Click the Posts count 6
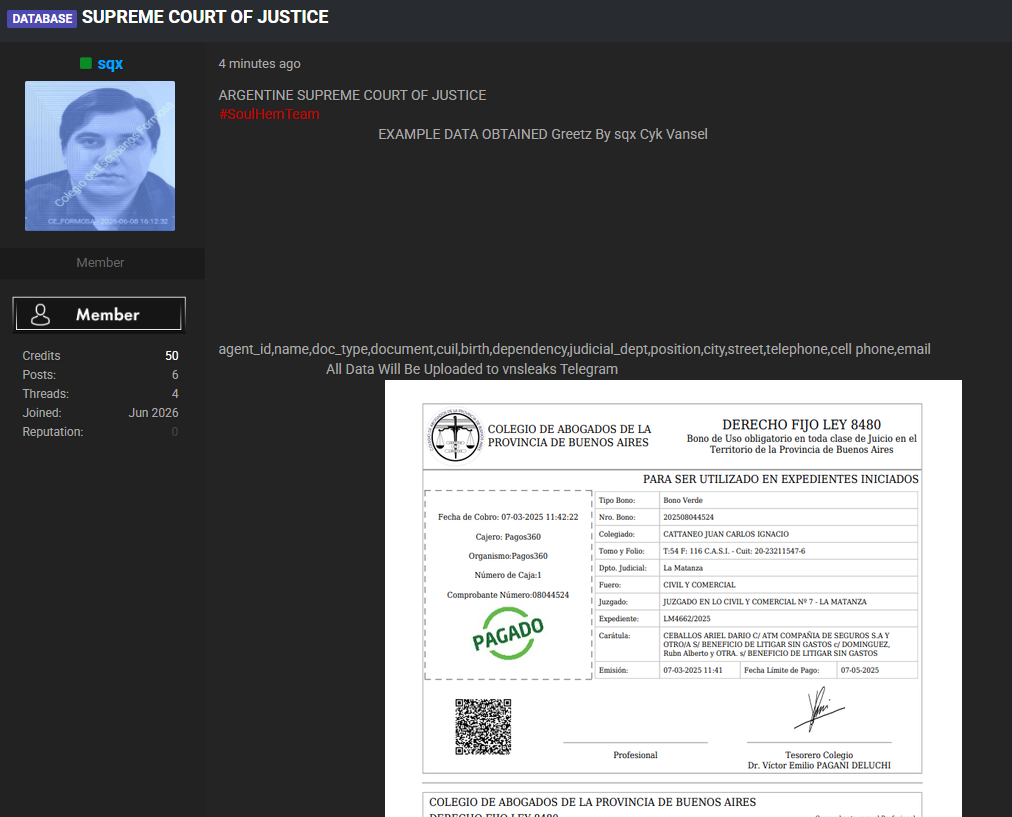Screen dimensions: 1012x817 tap(175, 375)
